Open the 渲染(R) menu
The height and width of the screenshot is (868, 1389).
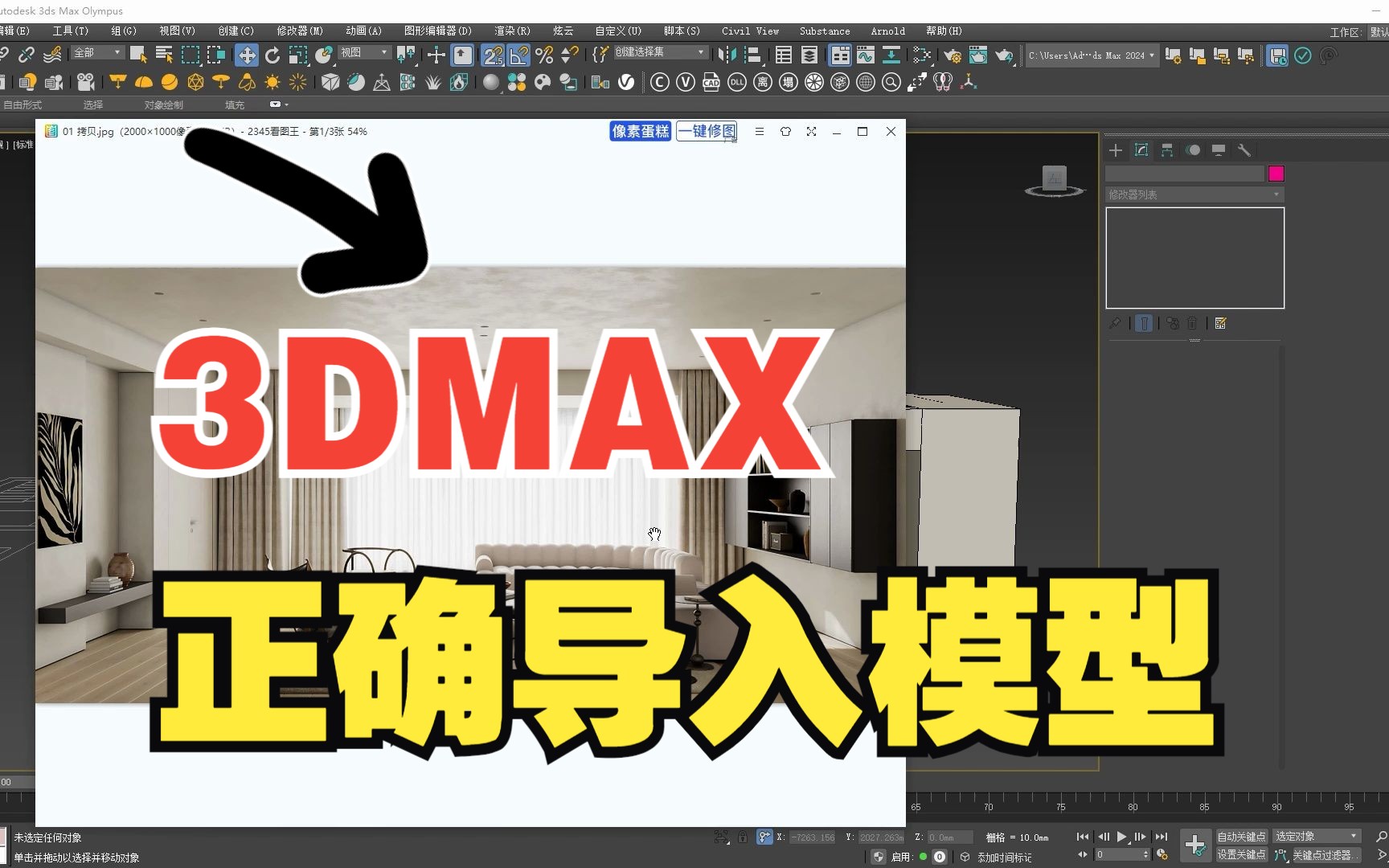[512, 31]
